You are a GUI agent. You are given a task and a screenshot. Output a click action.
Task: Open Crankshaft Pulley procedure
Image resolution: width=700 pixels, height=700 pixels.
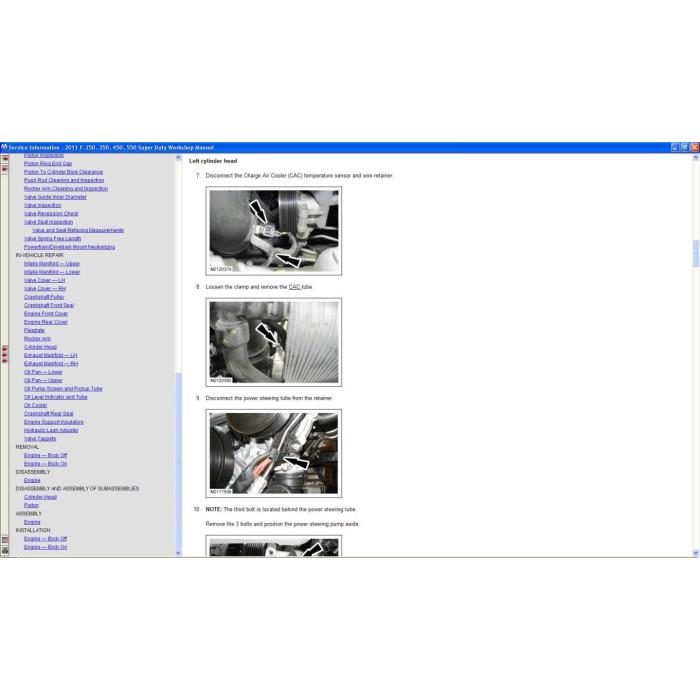click(x=44, y=297)
